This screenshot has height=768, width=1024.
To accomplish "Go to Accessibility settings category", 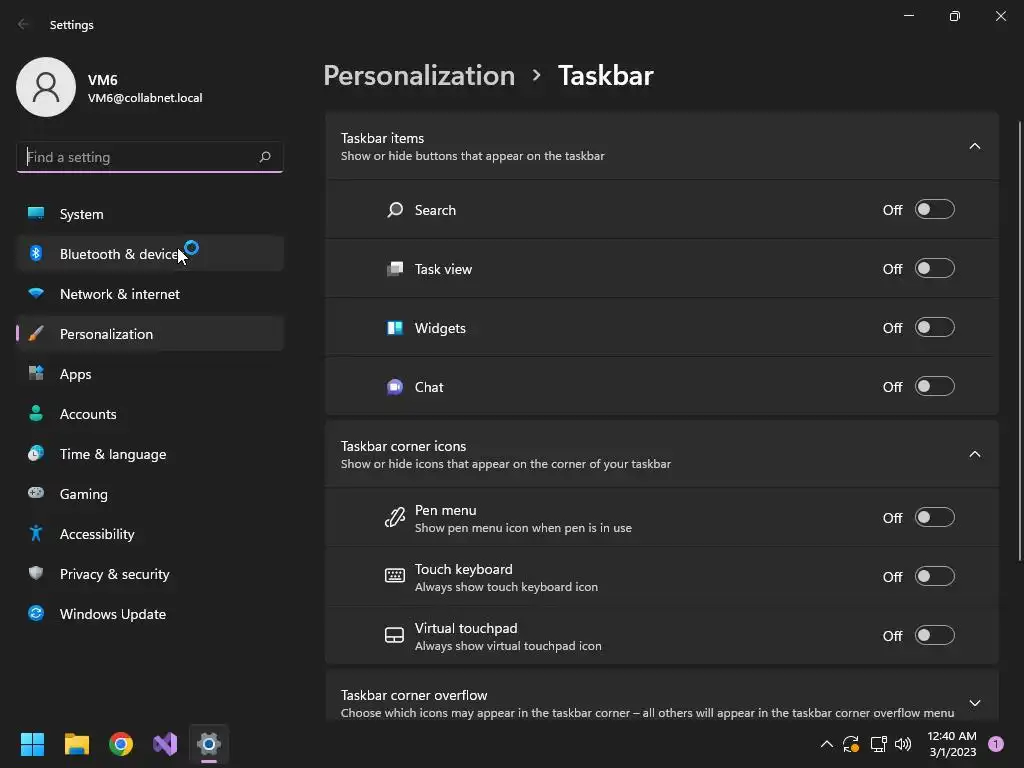I will [x=97, y=534].
